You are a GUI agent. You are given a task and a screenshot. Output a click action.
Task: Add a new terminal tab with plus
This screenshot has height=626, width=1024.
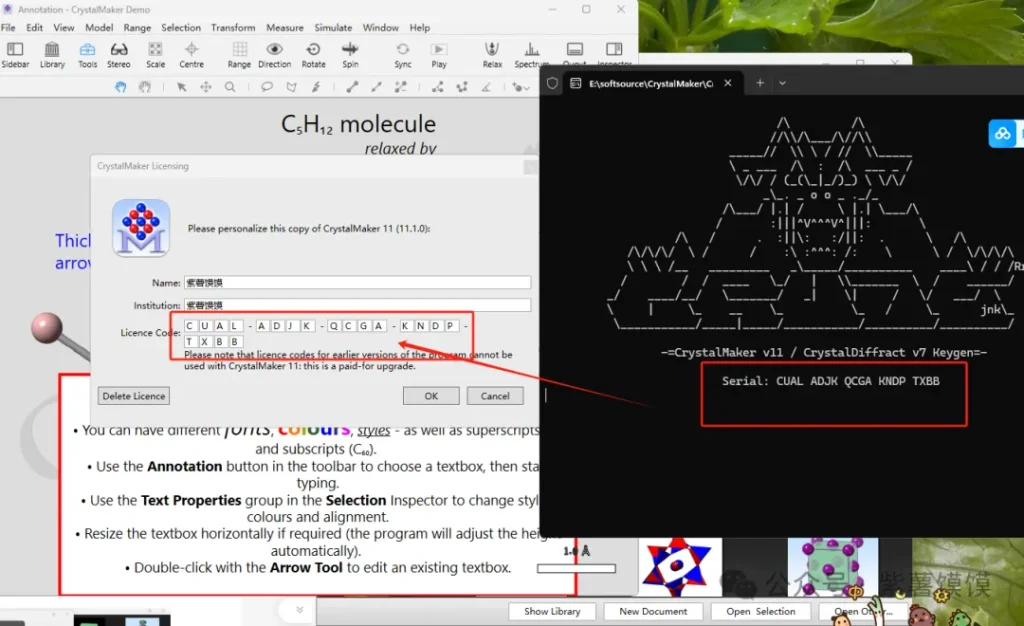(x=759, y=83)
